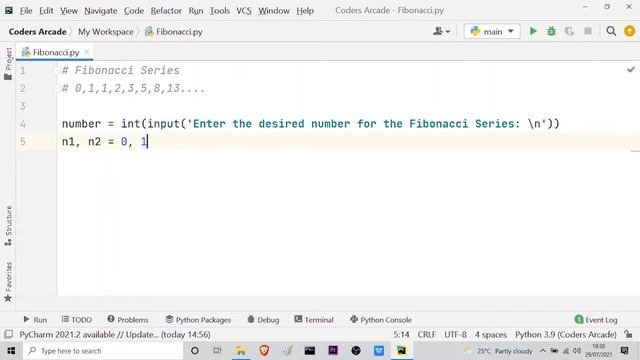Click the green inspection checkmark icon
Image resolution: width=640 pixels, height=360 pixels.
click(631, 70)
